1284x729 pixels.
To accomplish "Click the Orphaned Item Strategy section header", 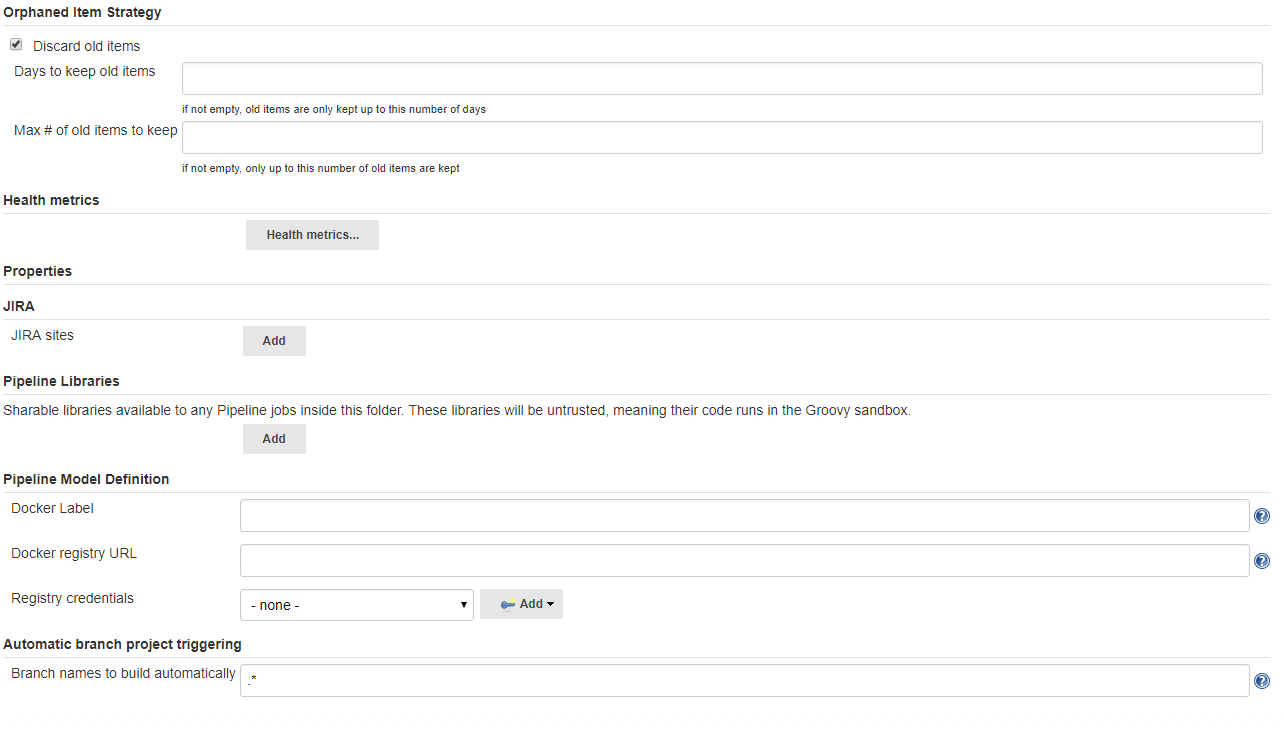I will [83, 12].
